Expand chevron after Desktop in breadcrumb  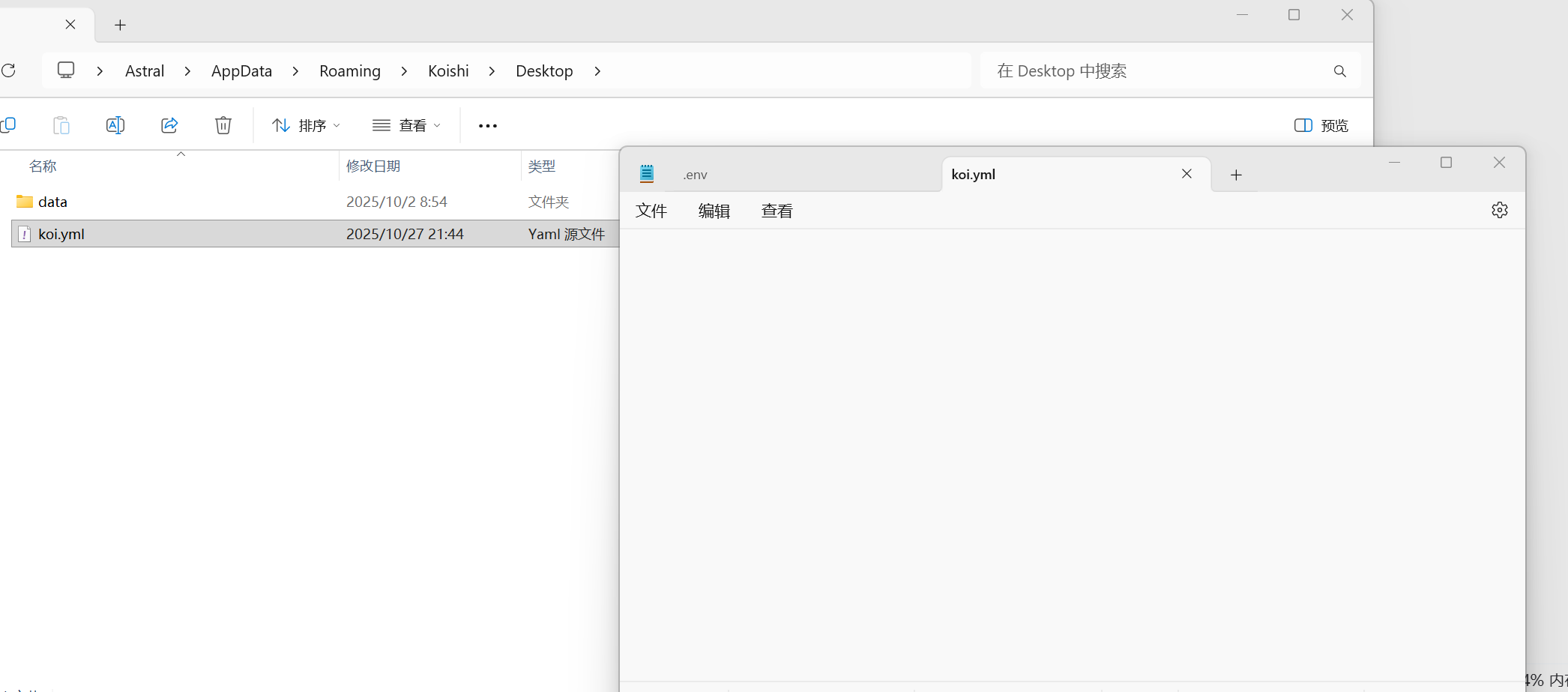tap(597, 71)
